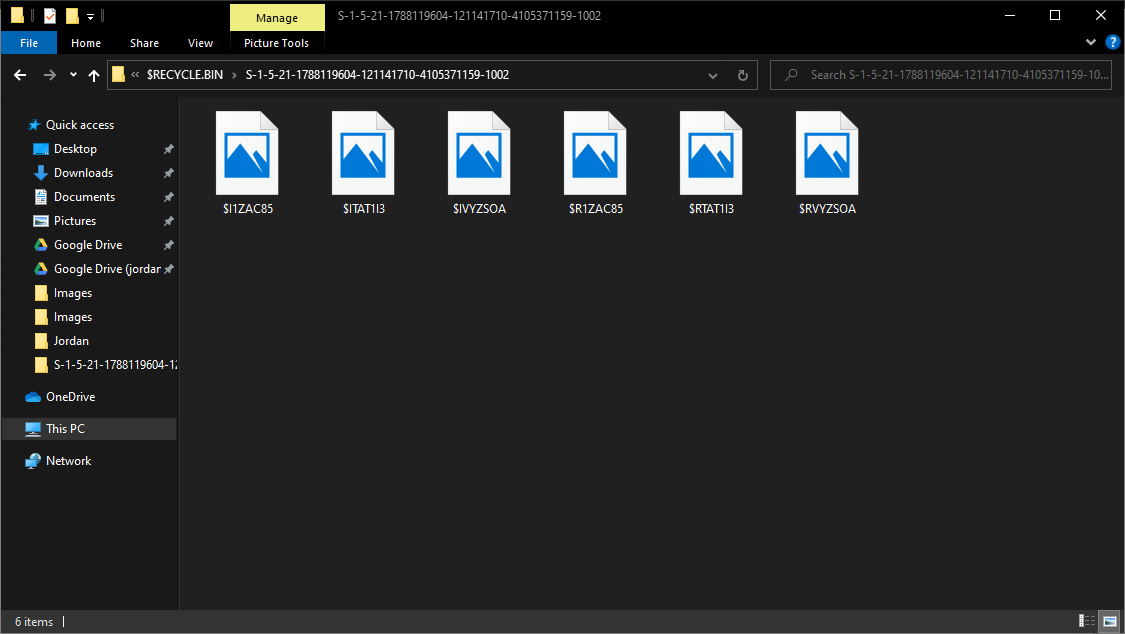Select Network in the navigation pane
This screenshot has height=634, width=1125.
[69, 460]
